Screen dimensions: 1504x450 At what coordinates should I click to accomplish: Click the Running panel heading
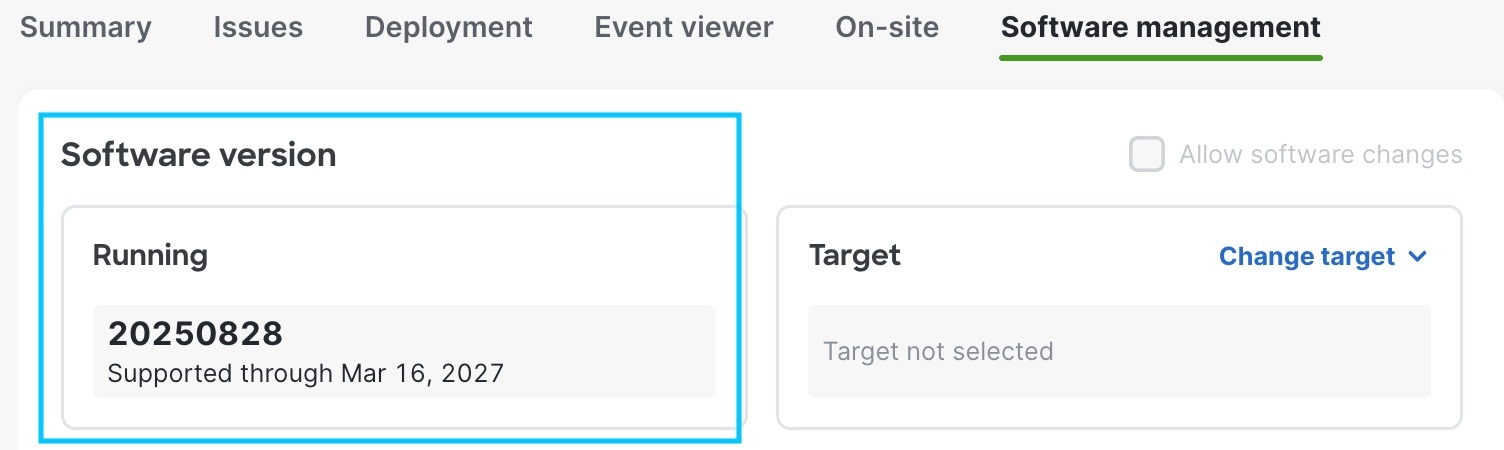(x=150, y=255)
